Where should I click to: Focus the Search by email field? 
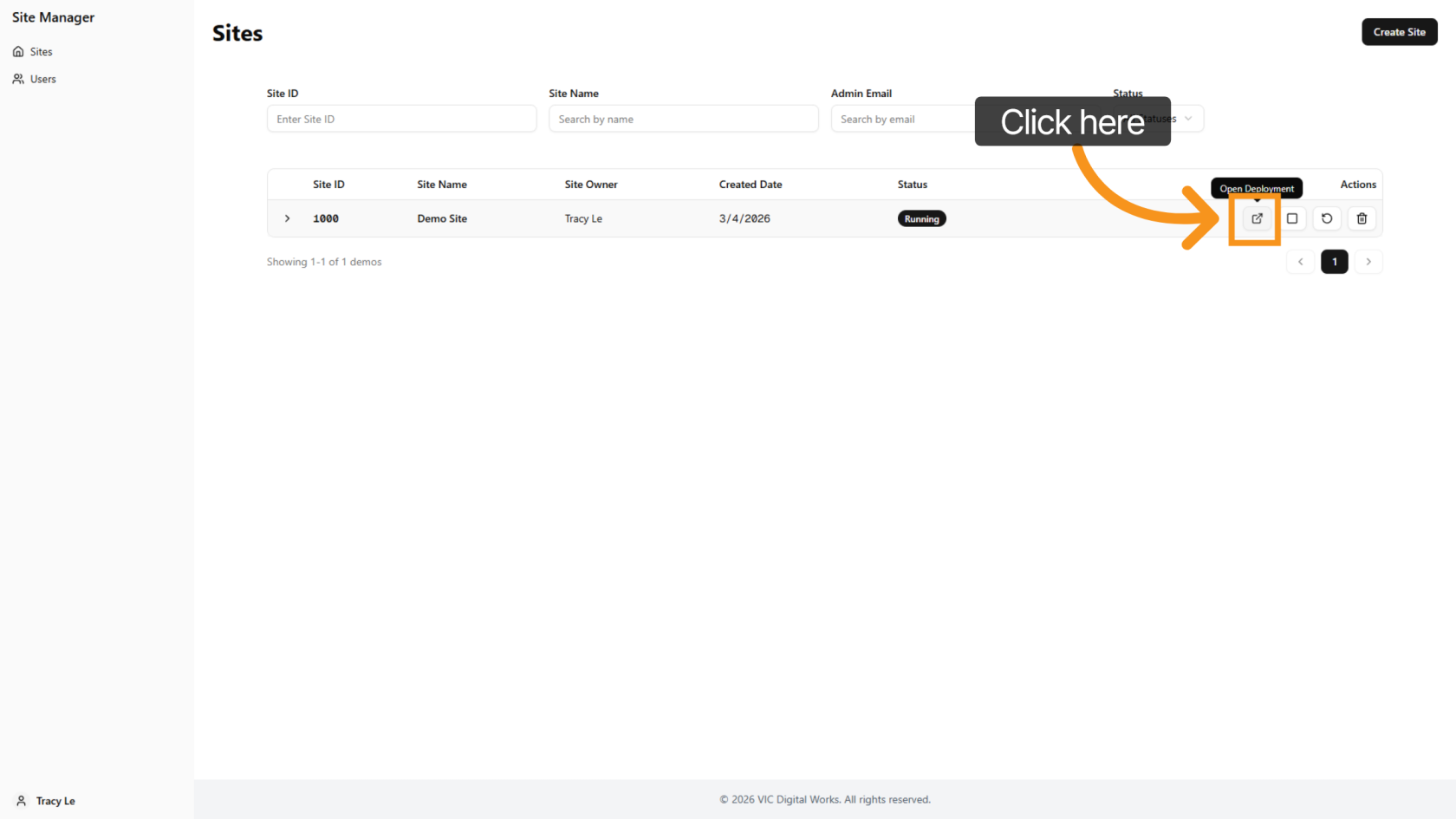(x=901, y=119)
